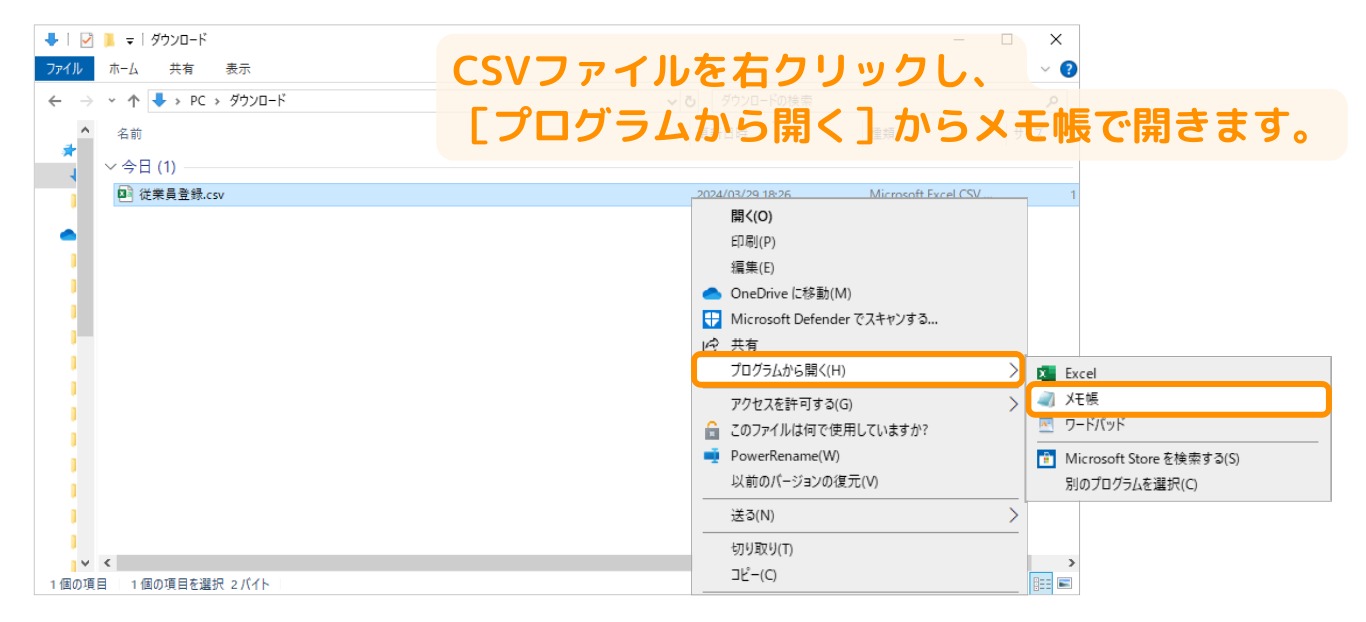
Task: Choose Excel in the open-with submenu
Action: click(1080, 373)
